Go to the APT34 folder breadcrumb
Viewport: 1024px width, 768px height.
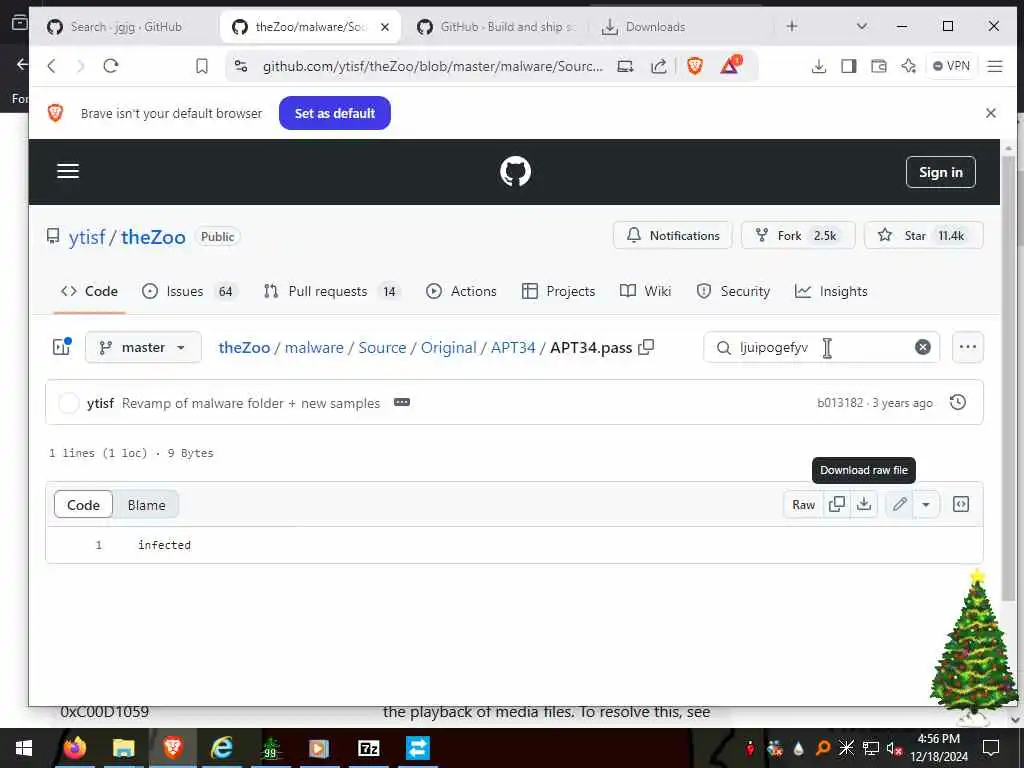(513, 347)
